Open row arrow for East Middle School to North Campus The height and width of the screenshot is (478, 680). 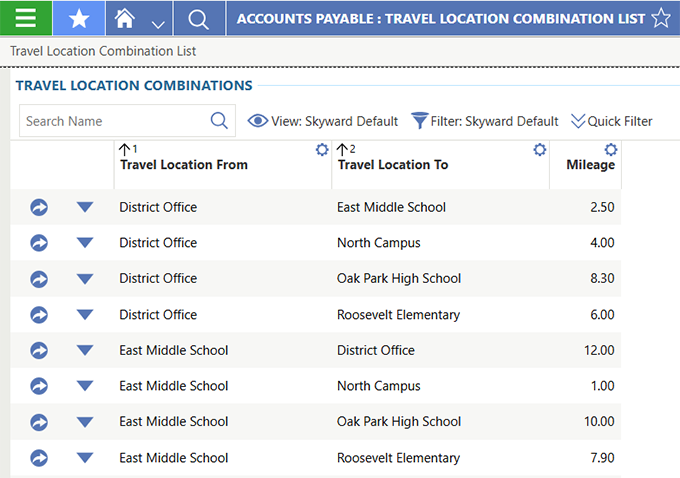pos(39,386)
